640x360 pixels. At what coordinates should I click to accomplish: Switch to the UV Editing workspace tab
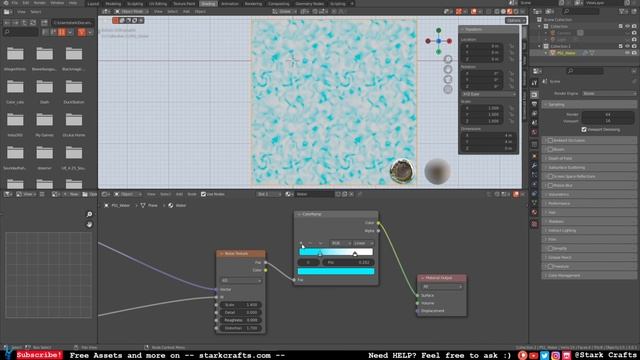pyautogui.click(x=158, y=4)
